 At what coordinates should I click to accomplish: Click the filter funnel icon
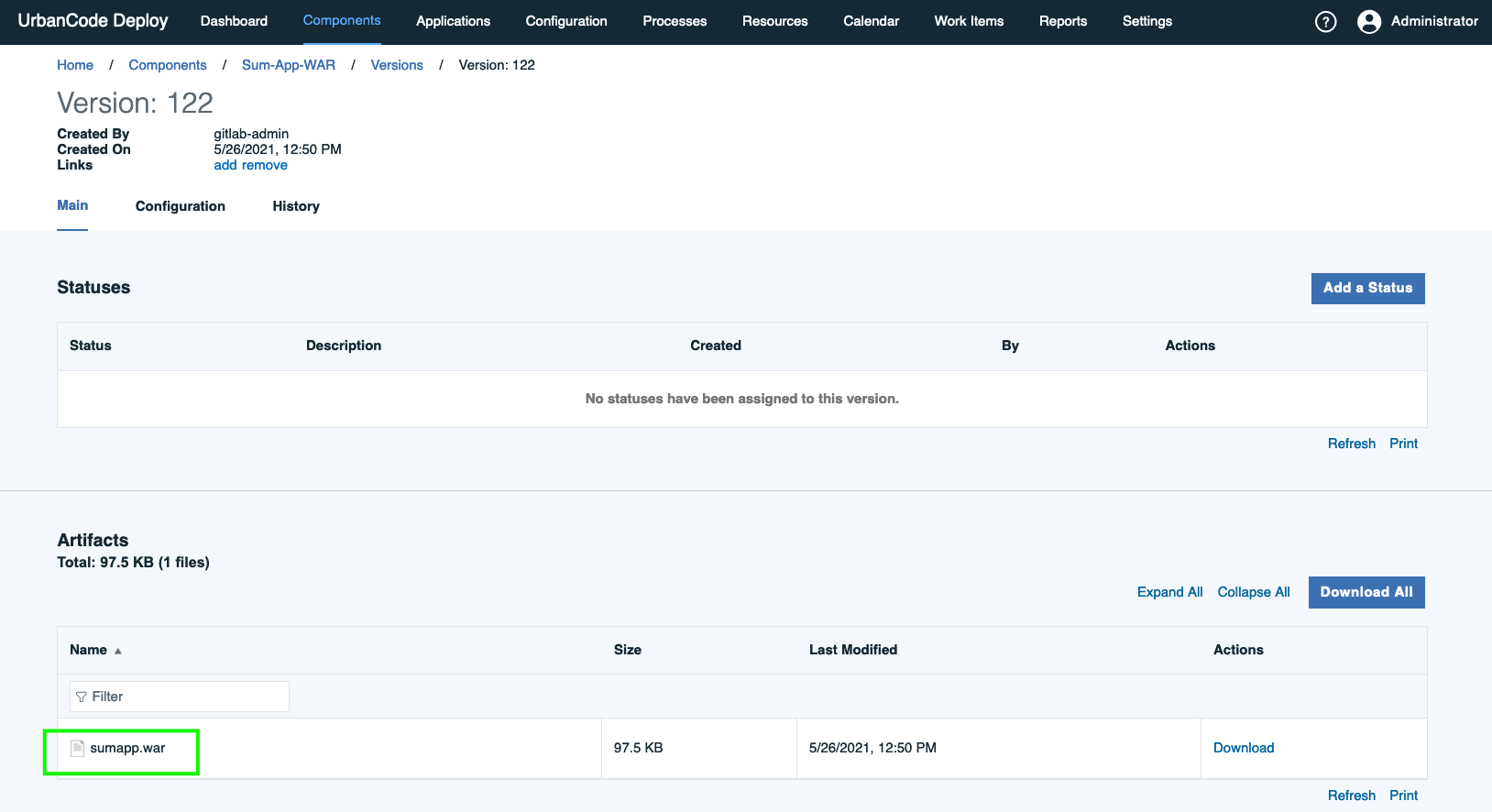[82, 697]
